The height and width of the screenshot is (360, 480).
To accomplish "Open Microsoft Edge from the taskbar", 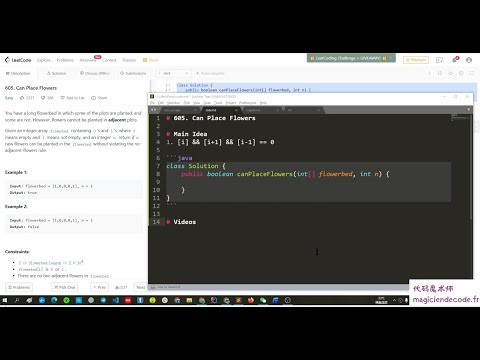I will tap(54, 300).
